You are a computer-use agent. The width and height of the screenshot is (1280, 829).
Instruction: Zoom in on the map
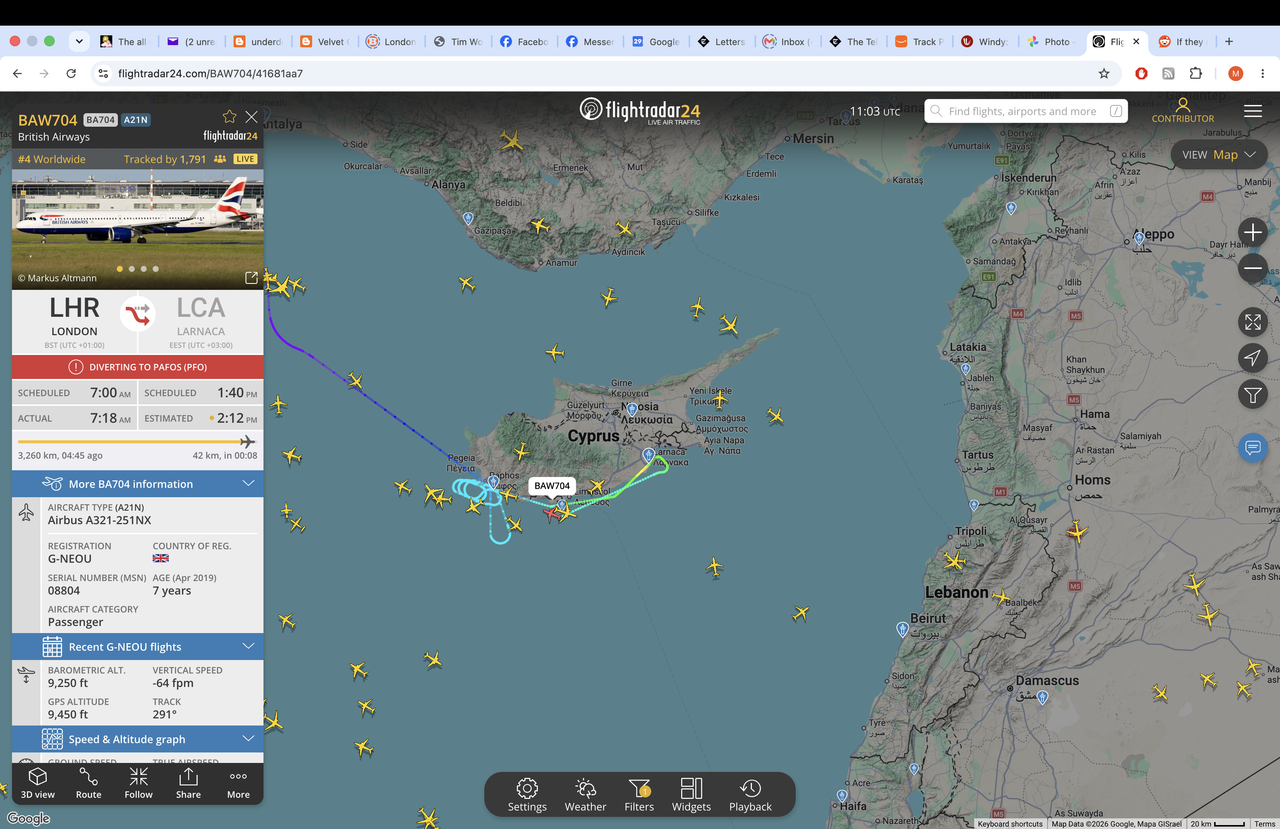click(x=1253, y=232)
